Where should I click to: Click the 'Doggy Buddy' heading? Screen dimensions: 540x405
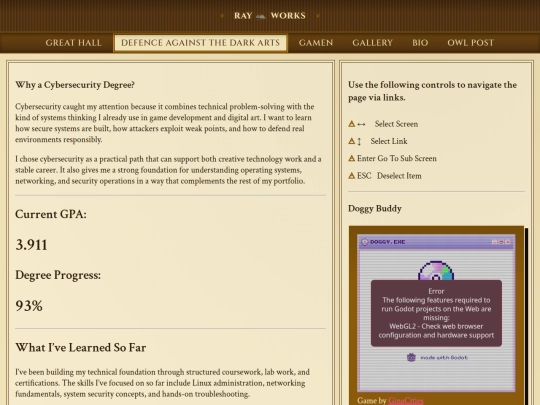pos(375,209)
